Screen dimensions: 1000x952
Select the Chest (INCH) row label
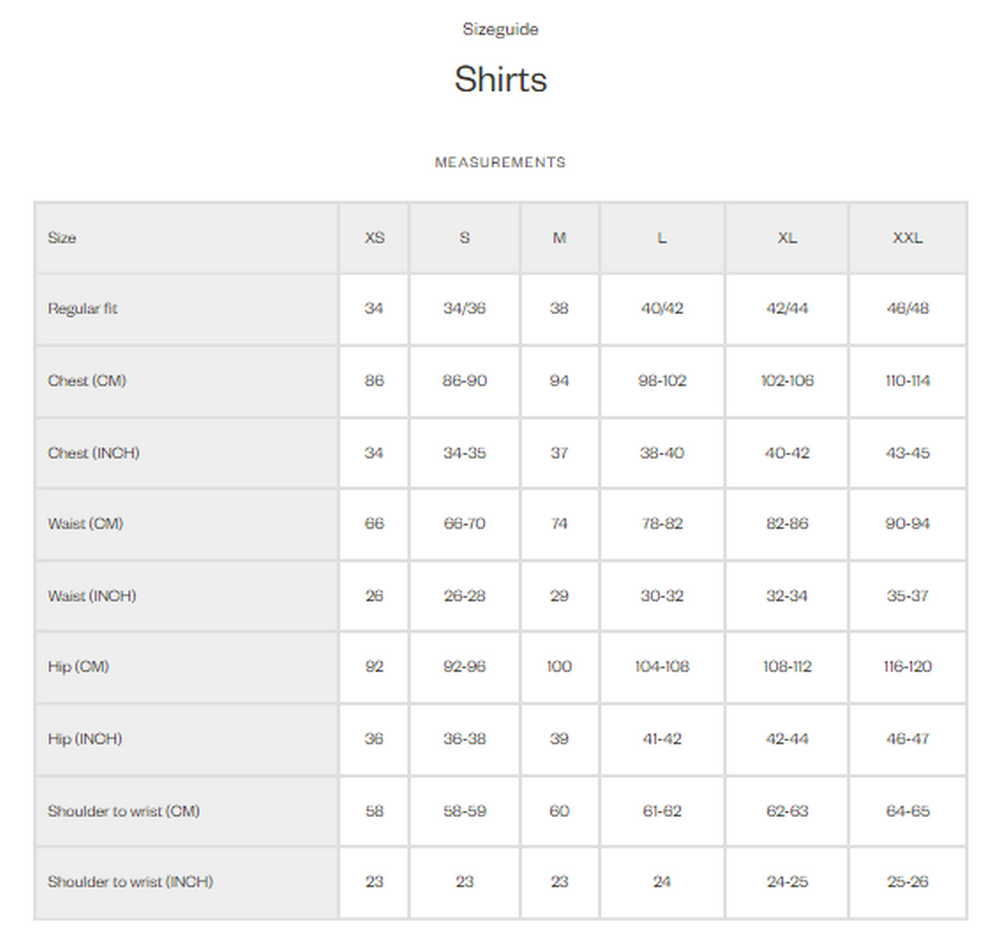coord(93,453)
